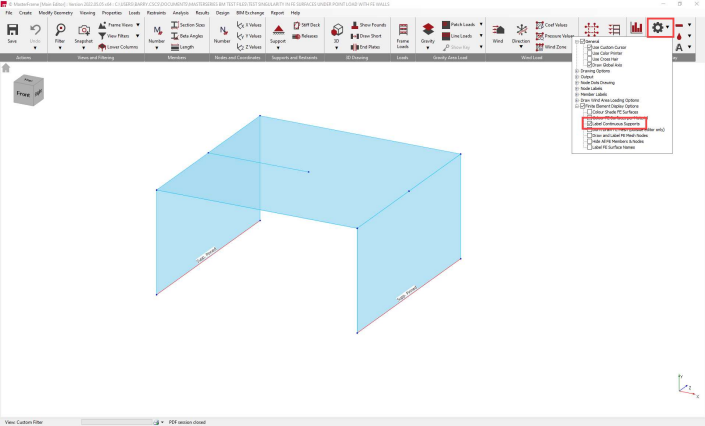
Task: Click the Wind Zone icon
Action: pyautogui.click(x=540, y=47)
